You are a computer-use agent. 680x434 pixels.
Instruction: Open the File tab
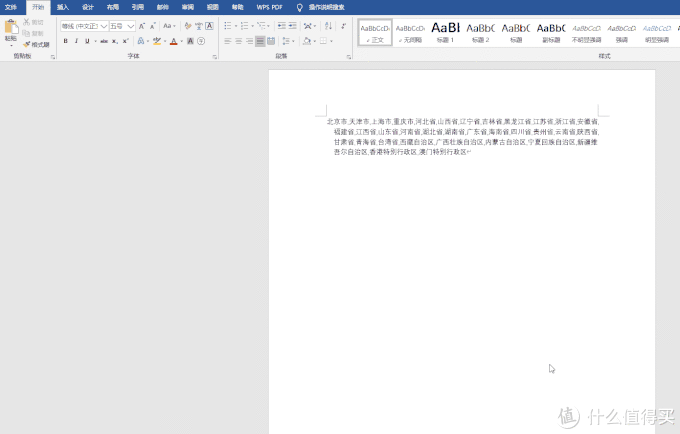[11, 7]
